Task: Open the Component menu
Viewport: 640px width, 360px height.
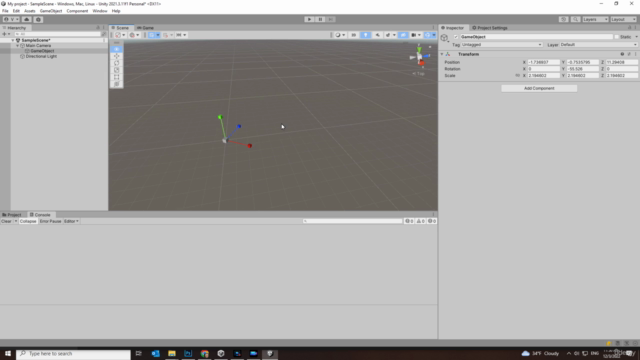Action: pyautogui.click(x=77, y=11)
